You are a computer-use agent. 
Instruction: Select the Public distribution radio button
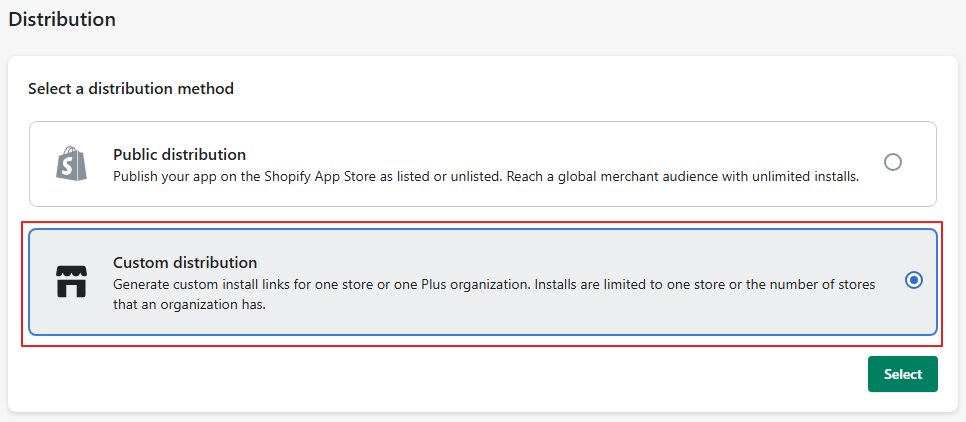(x=893, y=162)
